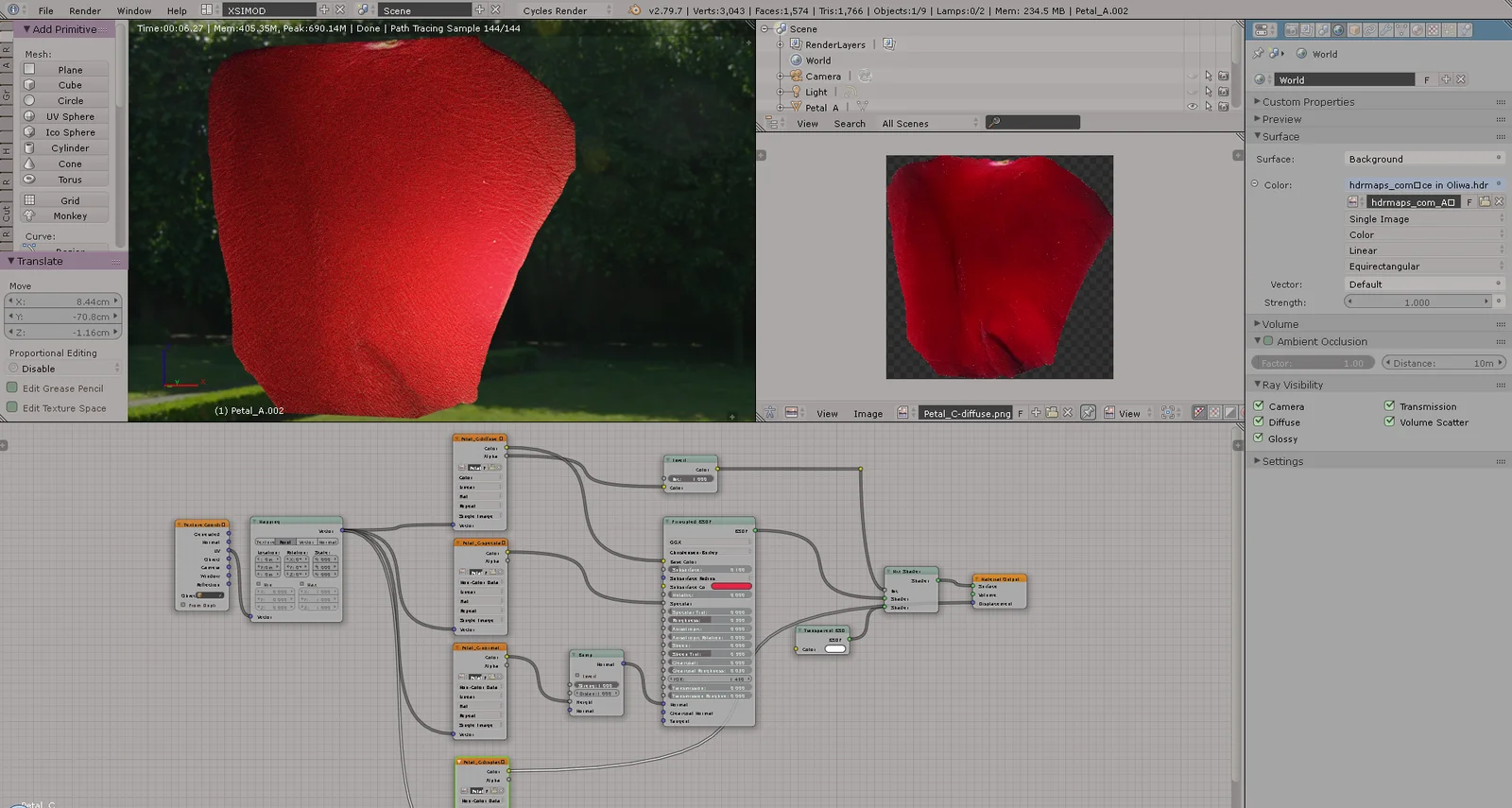Select the World properties tab icon
The height and width of the screenshot is (808, 1512).
tap(1338, 30)
